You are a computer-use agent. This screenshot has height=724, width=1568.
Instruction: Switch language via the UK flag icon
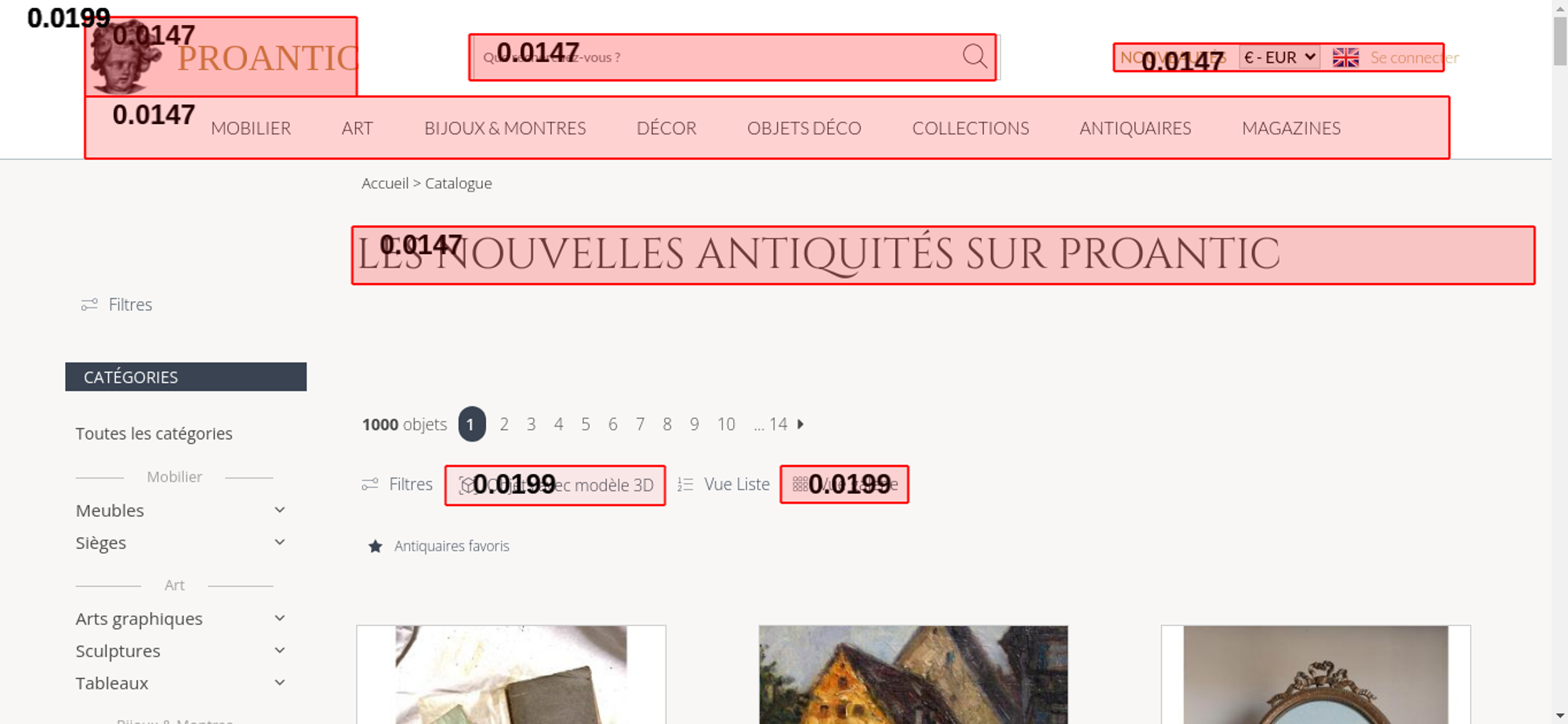(x=1345, y=57)
